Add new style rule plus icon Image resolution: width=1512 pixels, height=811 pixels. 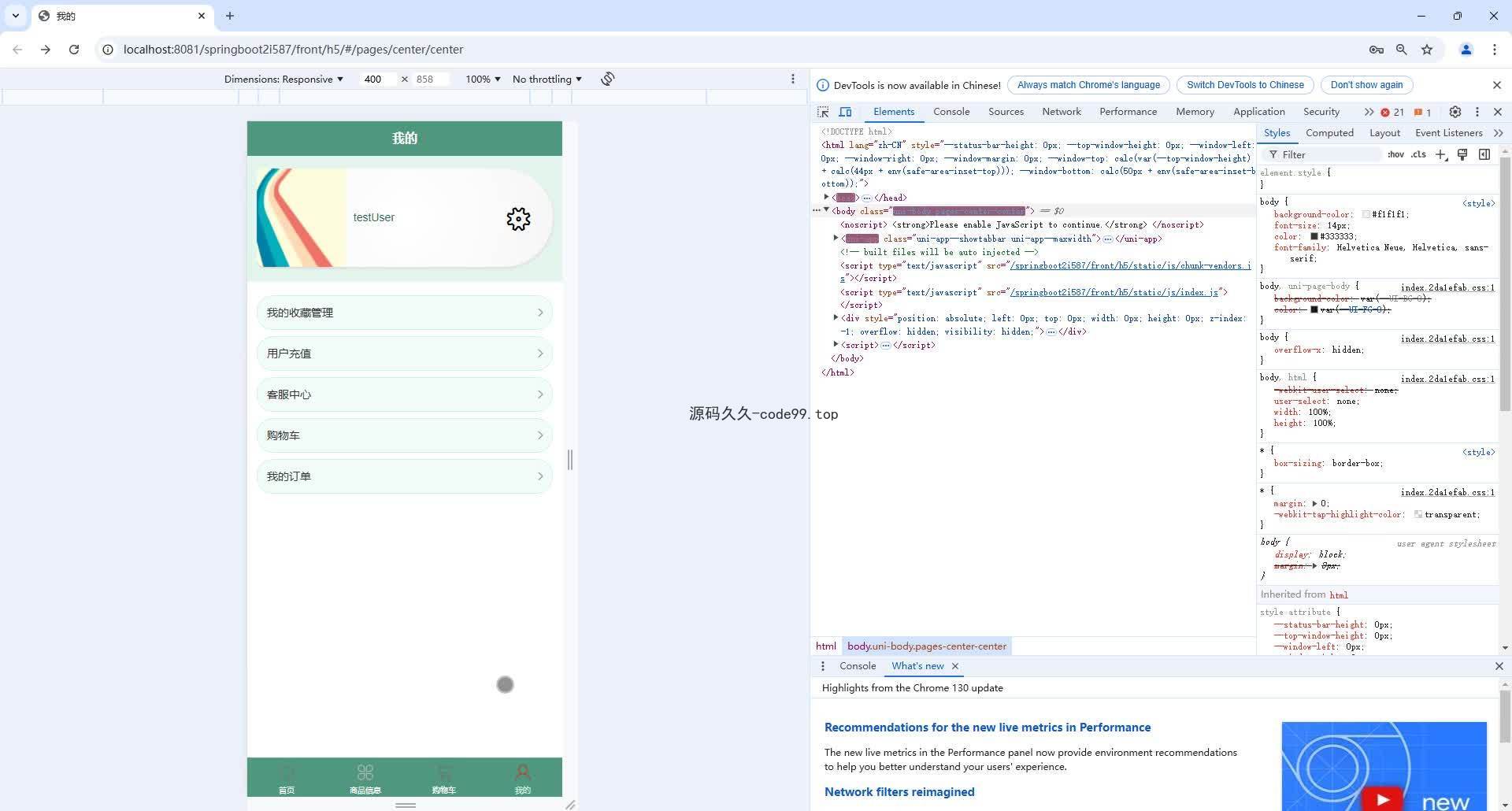click(x=1440, y=154)
